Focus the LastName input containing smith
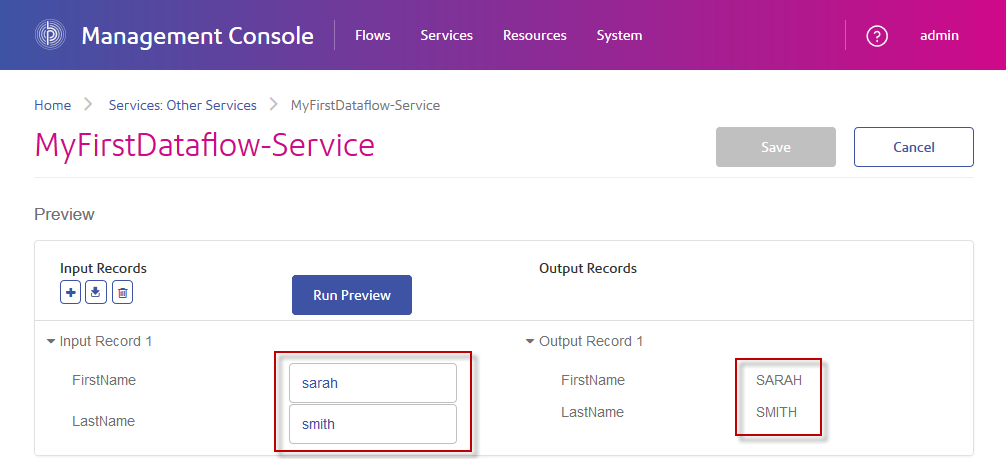 (372, 424)
